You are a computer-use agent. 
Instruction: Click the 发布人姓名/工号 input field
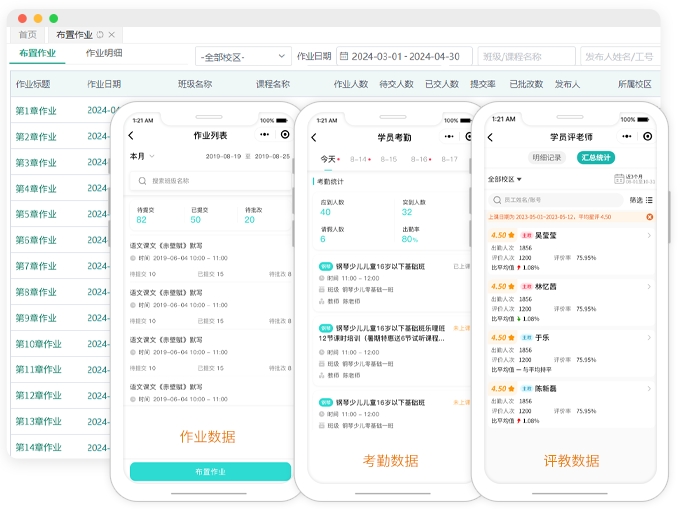click(x=621, y=56)
